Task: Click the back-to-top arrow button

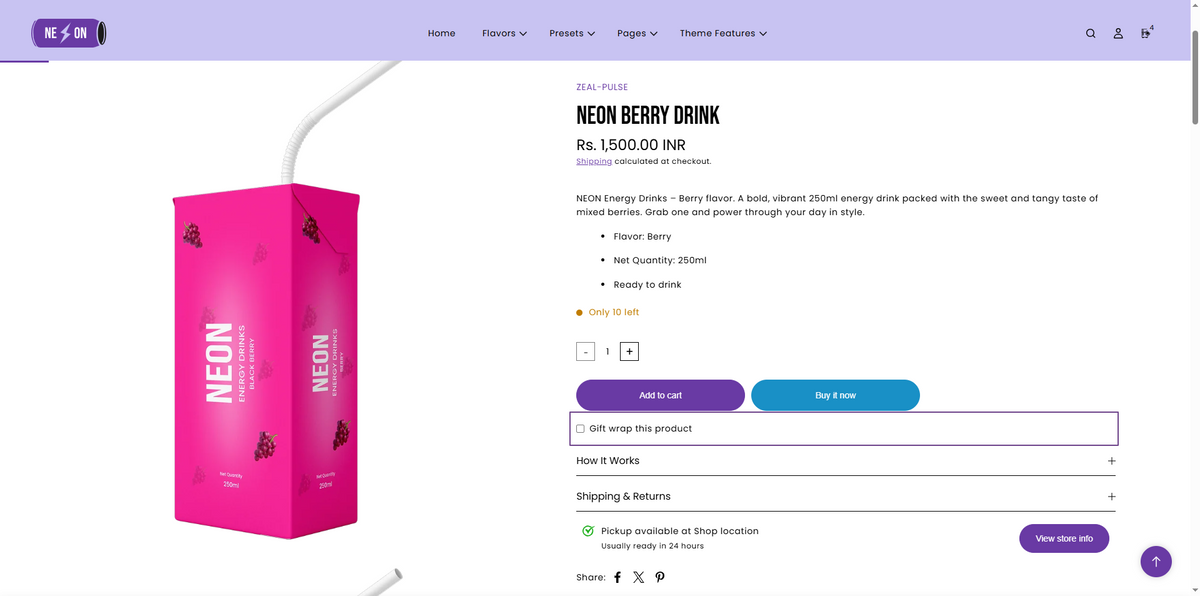Action: 1156,561
